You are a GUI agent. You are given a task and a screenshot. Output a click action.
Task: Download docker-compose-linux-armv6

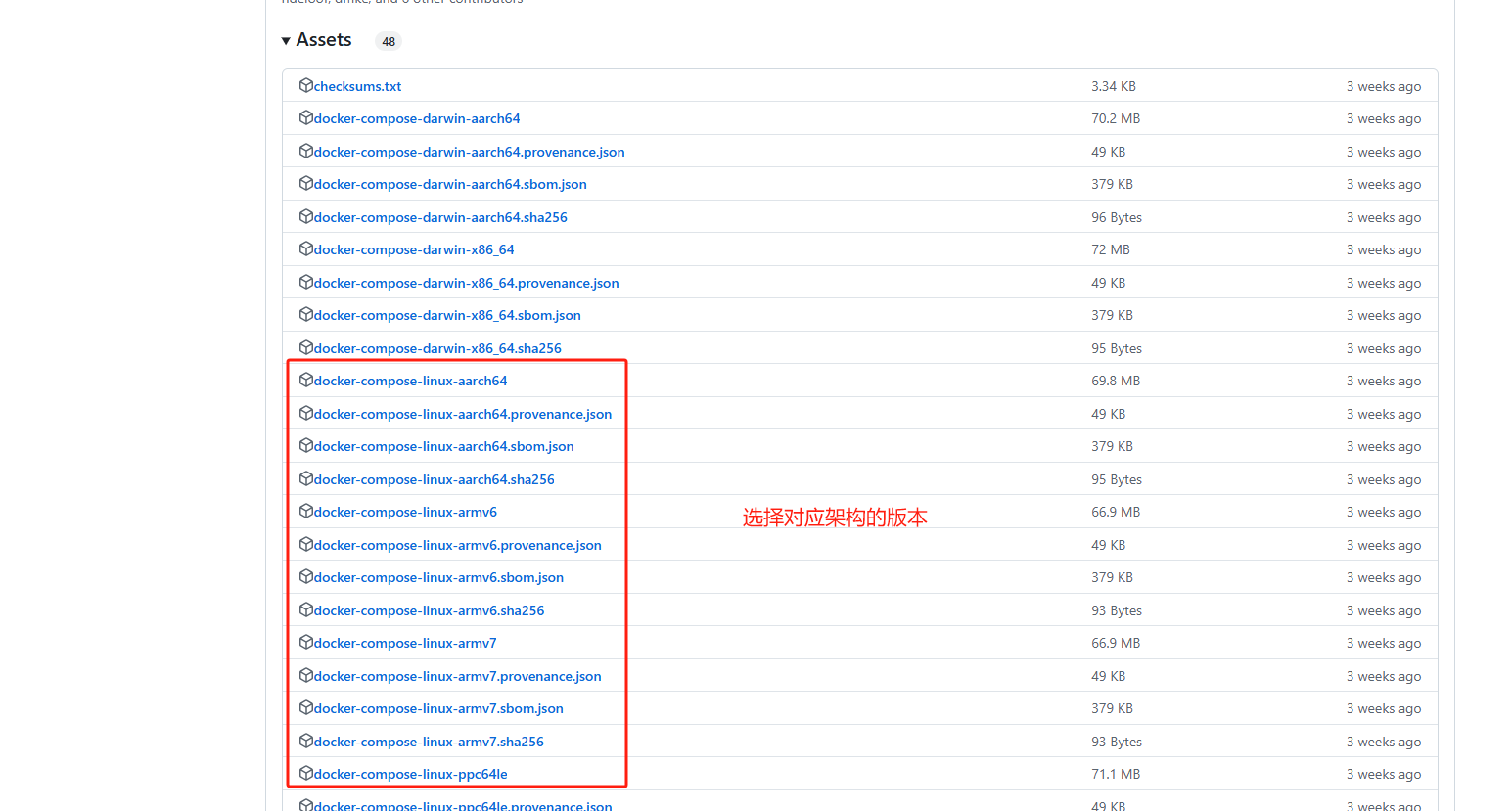point(404,512)
